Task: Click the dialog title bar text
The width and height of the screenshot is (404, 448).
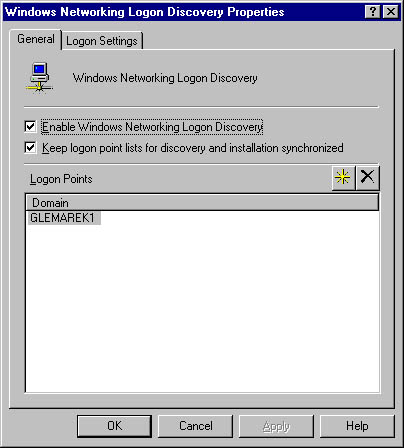Action: tap(145, 12)
